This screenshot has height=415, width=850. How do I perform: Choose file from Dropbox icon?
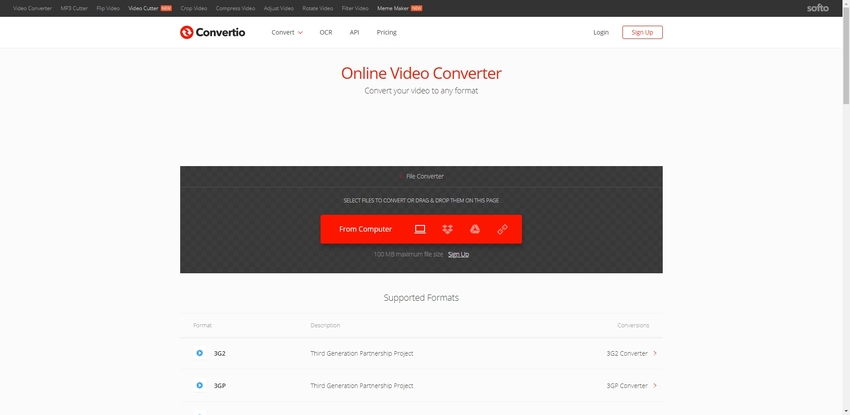(448, 229)
